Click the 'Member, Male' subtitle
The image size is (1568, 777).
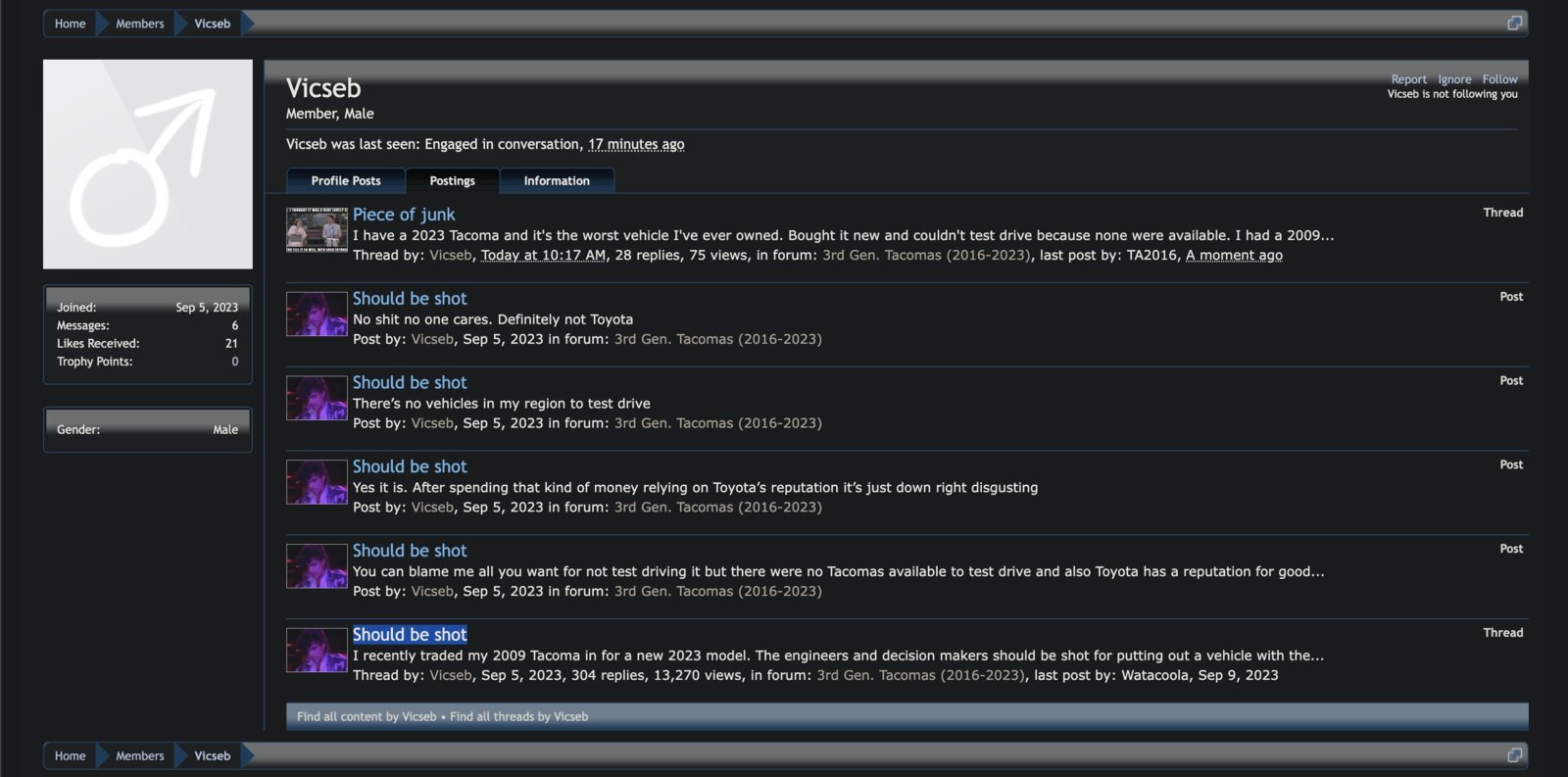pyautogui.click(x=330, y=114)
